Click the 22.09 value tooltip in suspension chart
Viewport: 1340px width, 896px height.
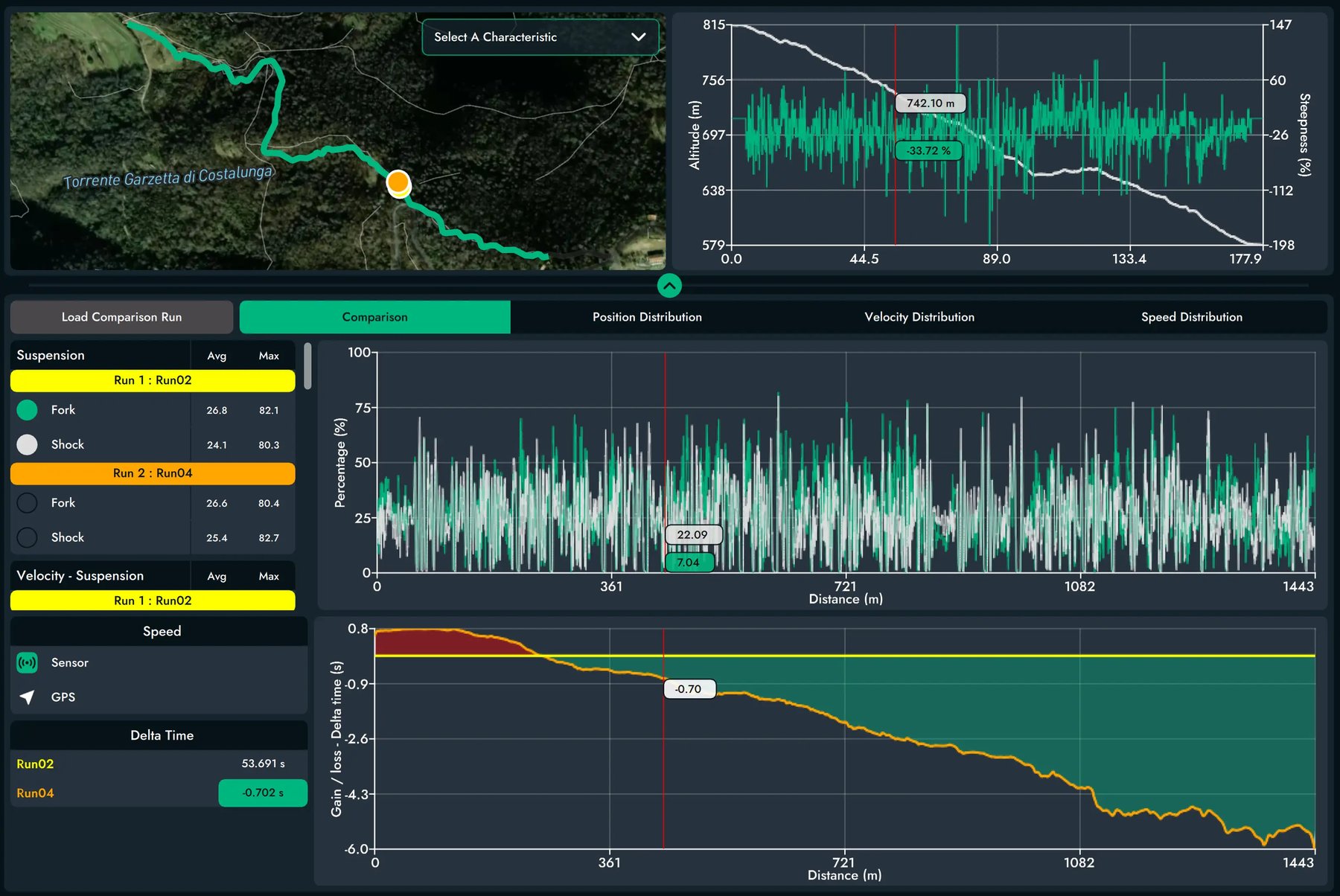692,534
